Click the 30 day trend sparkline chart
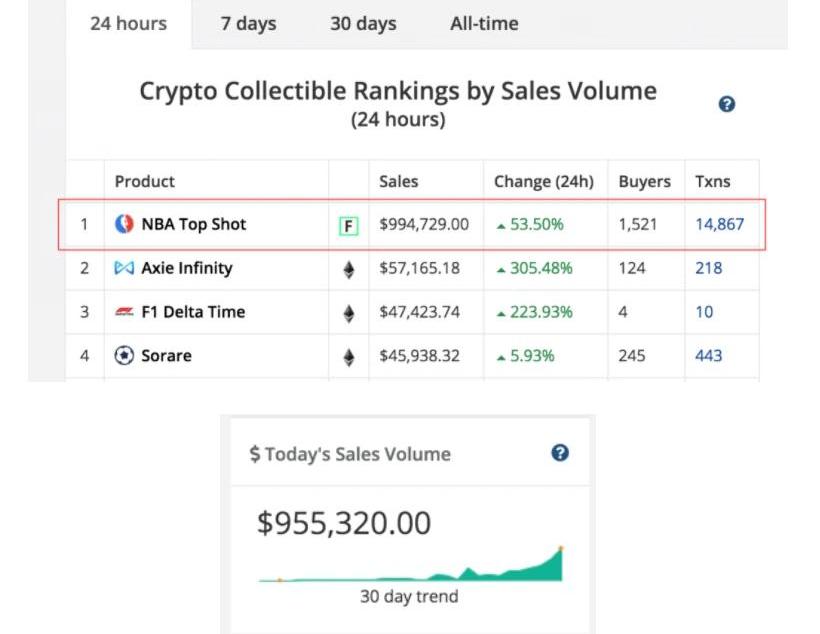820x634 pixels. point(411,564)
